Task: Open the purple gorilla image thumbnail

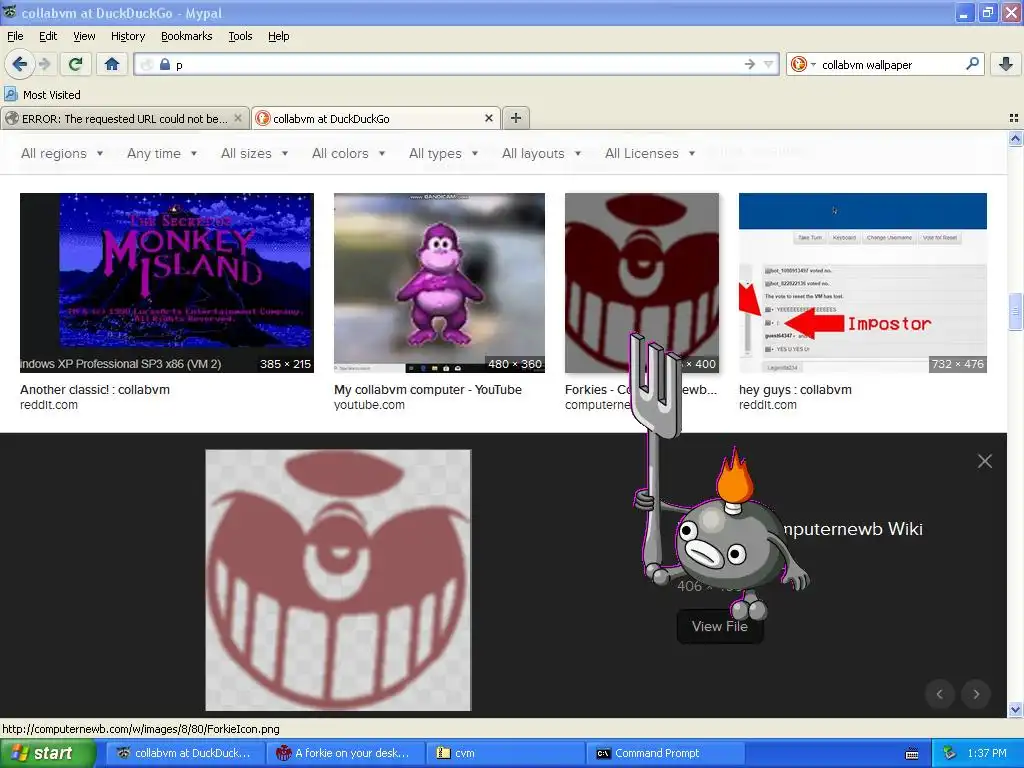Action: pyautogui.click(x=439, y=283)
